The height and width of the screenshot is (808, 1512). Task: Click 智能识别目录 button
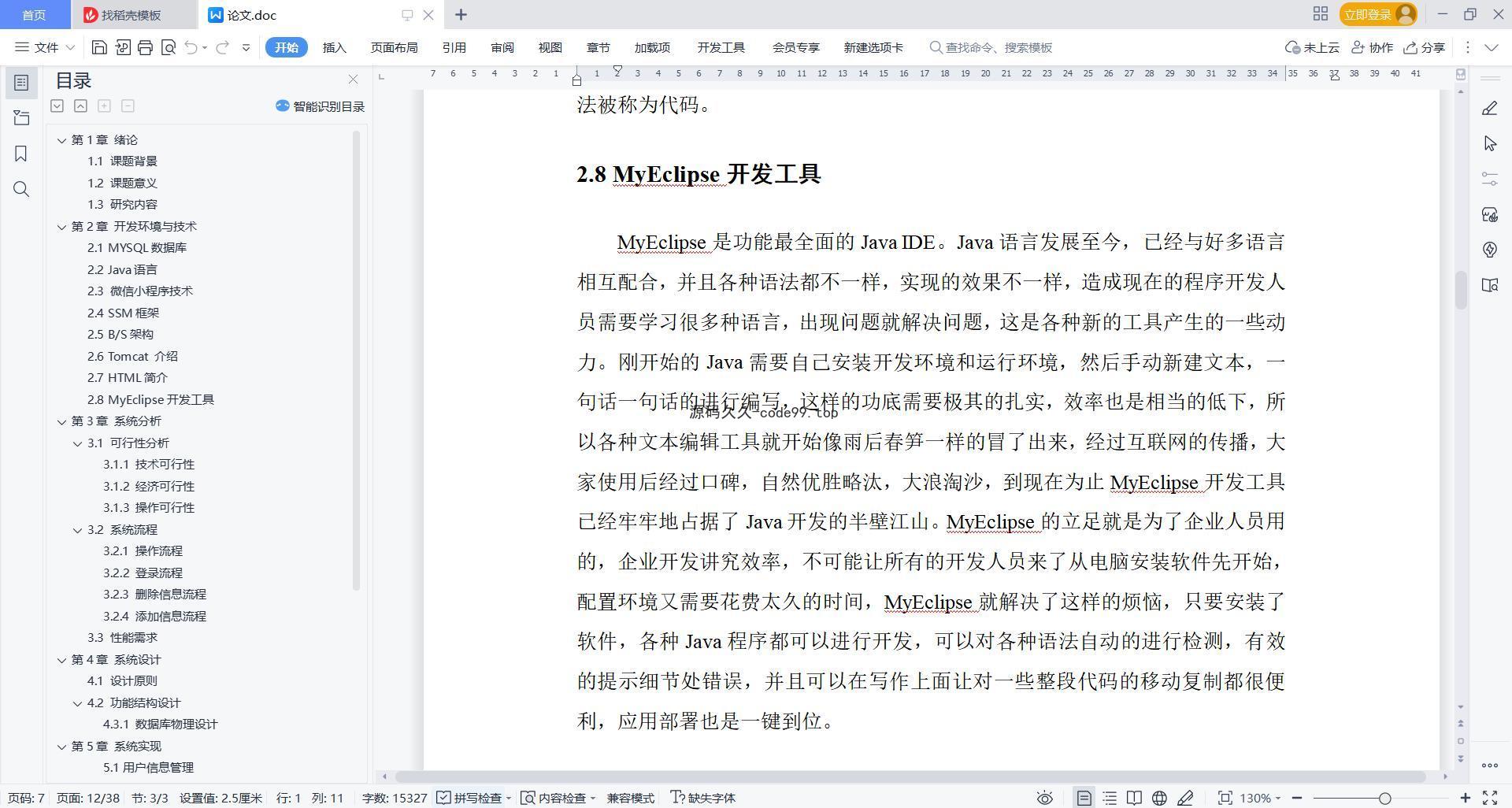point(320,106)
